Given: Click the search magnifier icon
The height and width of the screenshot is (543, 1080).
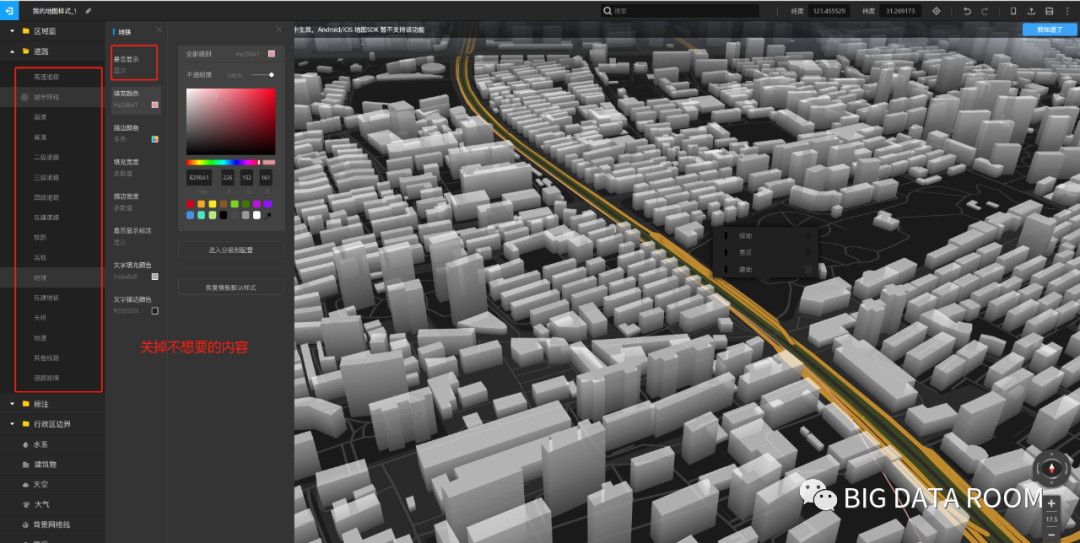Looking at the screenshot, I should coord(607,11).
